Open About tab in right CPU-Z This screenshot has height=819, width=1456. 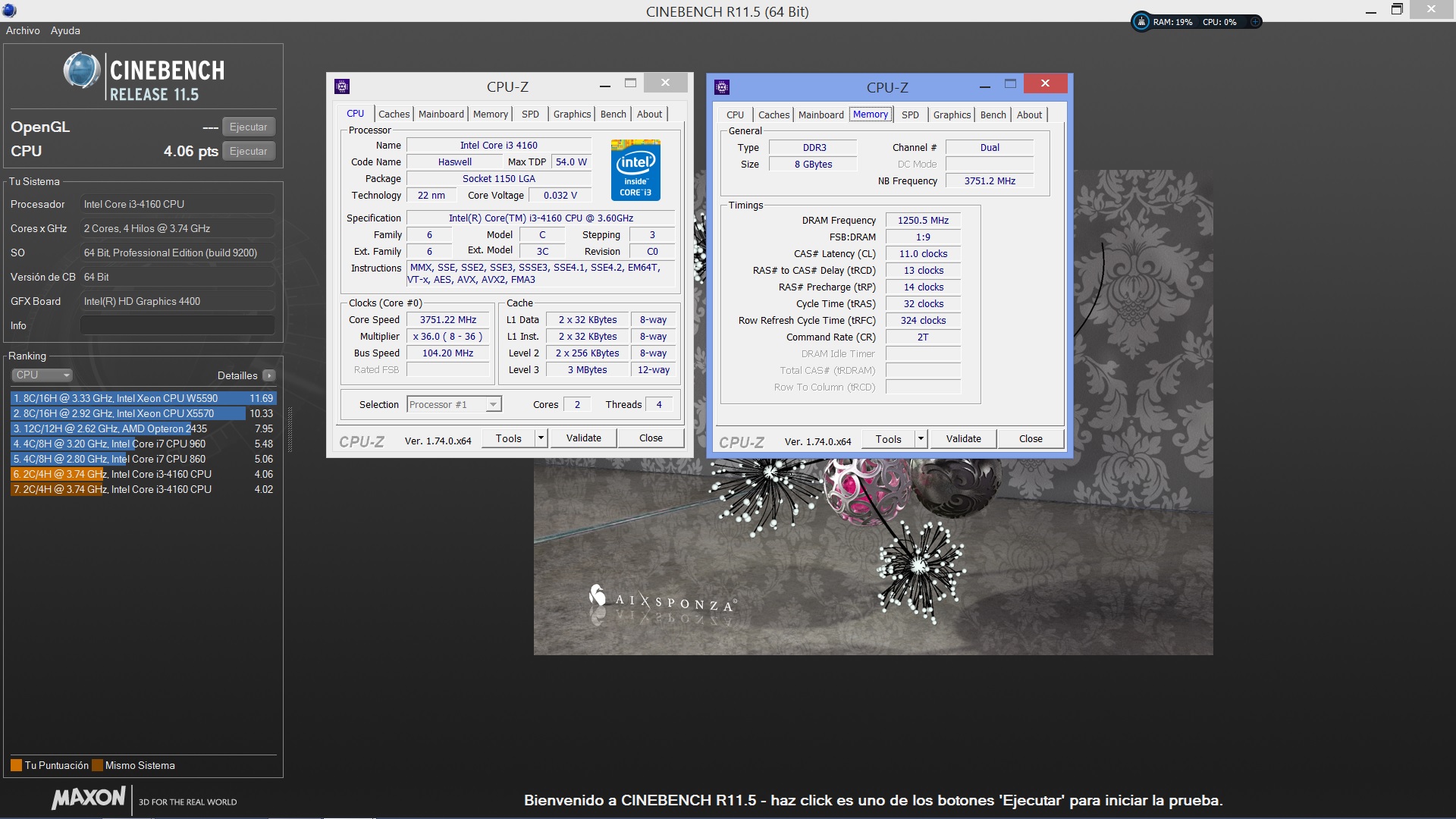click(1029, 115)
